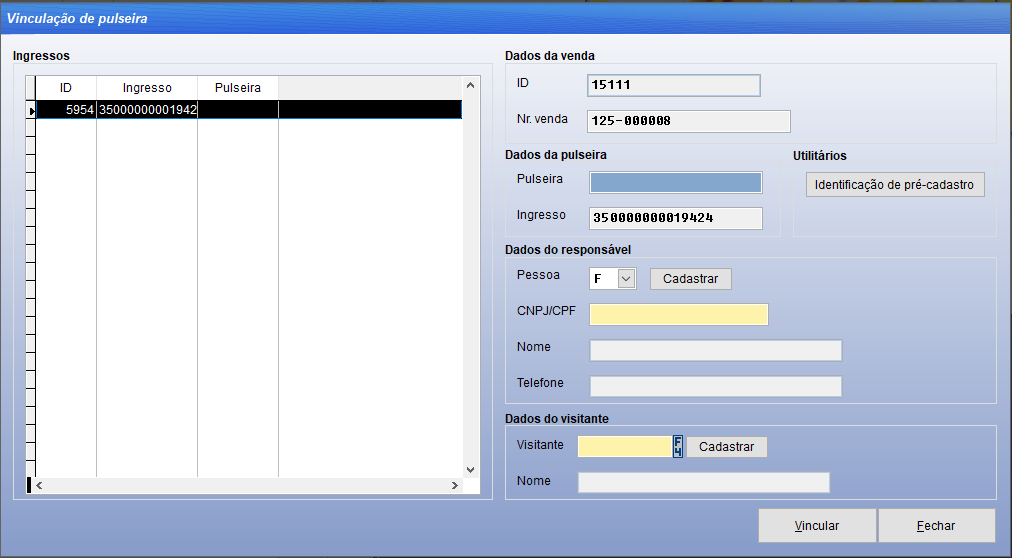
Task: Click the Pulseira column header
Action: 237,88
